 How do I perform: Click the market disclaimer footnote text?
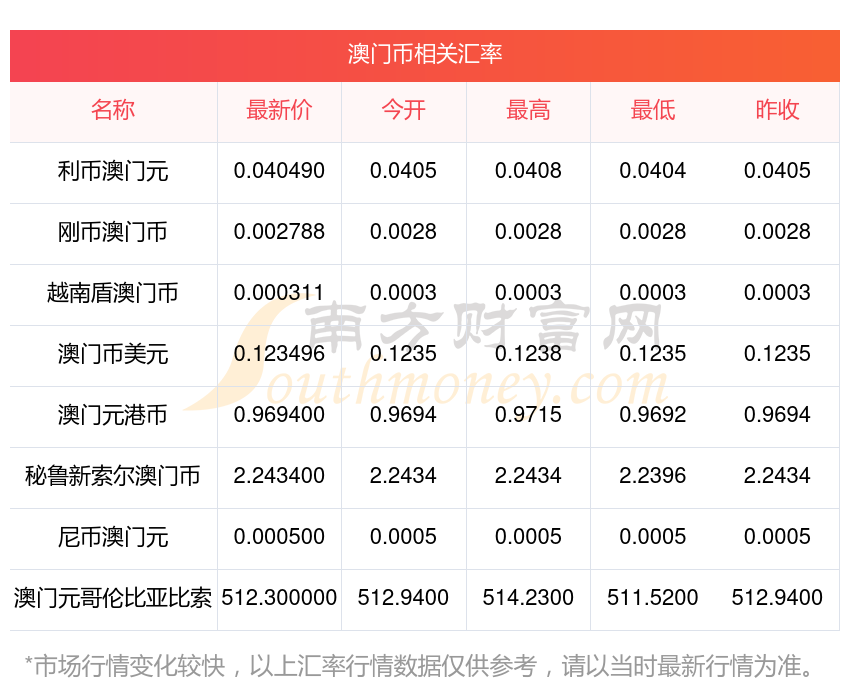point(418,666)
